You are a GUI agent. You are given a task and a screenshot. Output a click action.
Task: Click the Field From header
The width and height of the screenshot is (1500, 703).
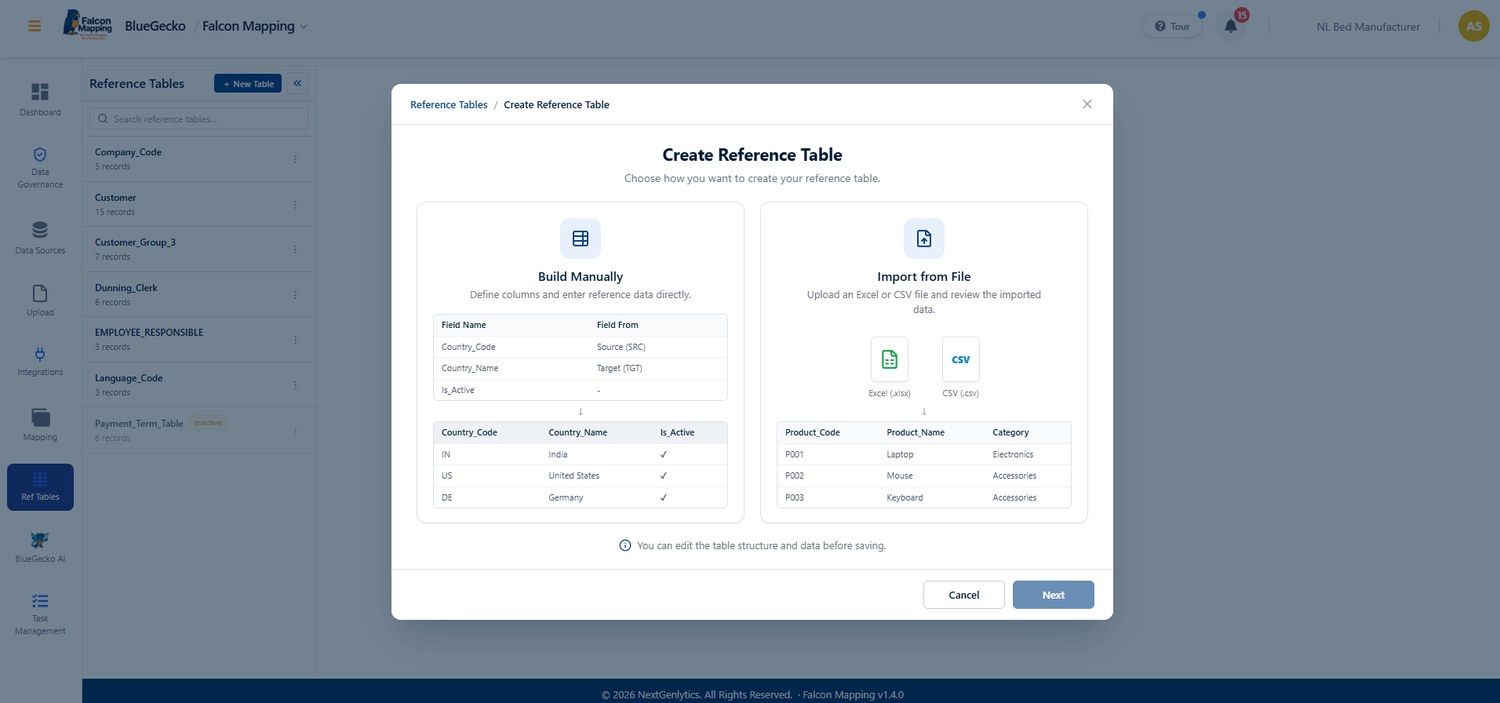tap(617, 325)
